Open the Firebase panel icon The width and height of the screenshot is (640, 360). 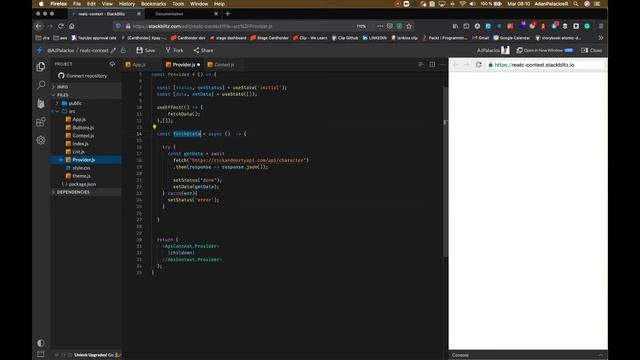click(41, 103)
